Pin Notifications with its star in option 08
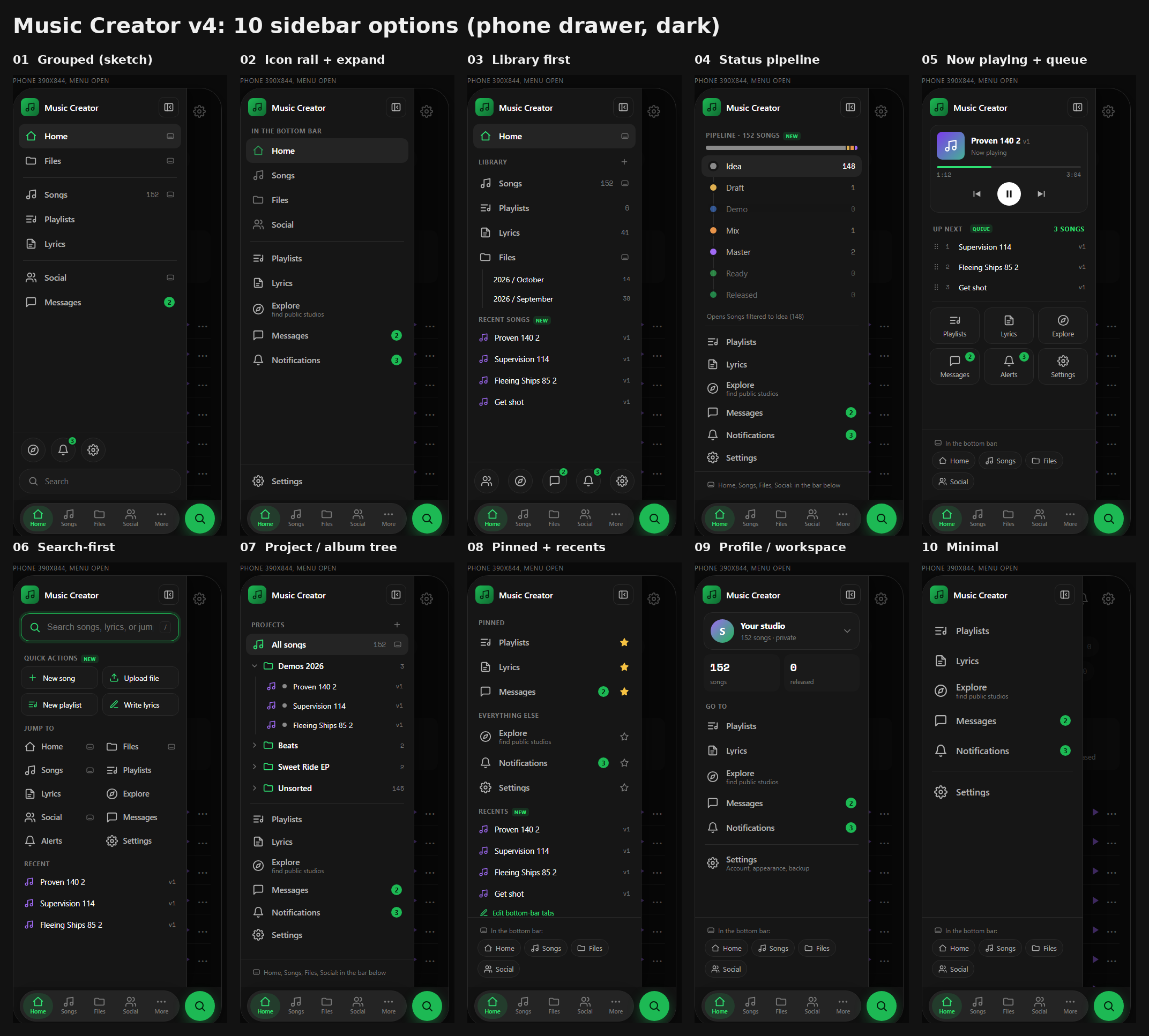This screenshot has height=1036, width=1149. pos(624,763)
